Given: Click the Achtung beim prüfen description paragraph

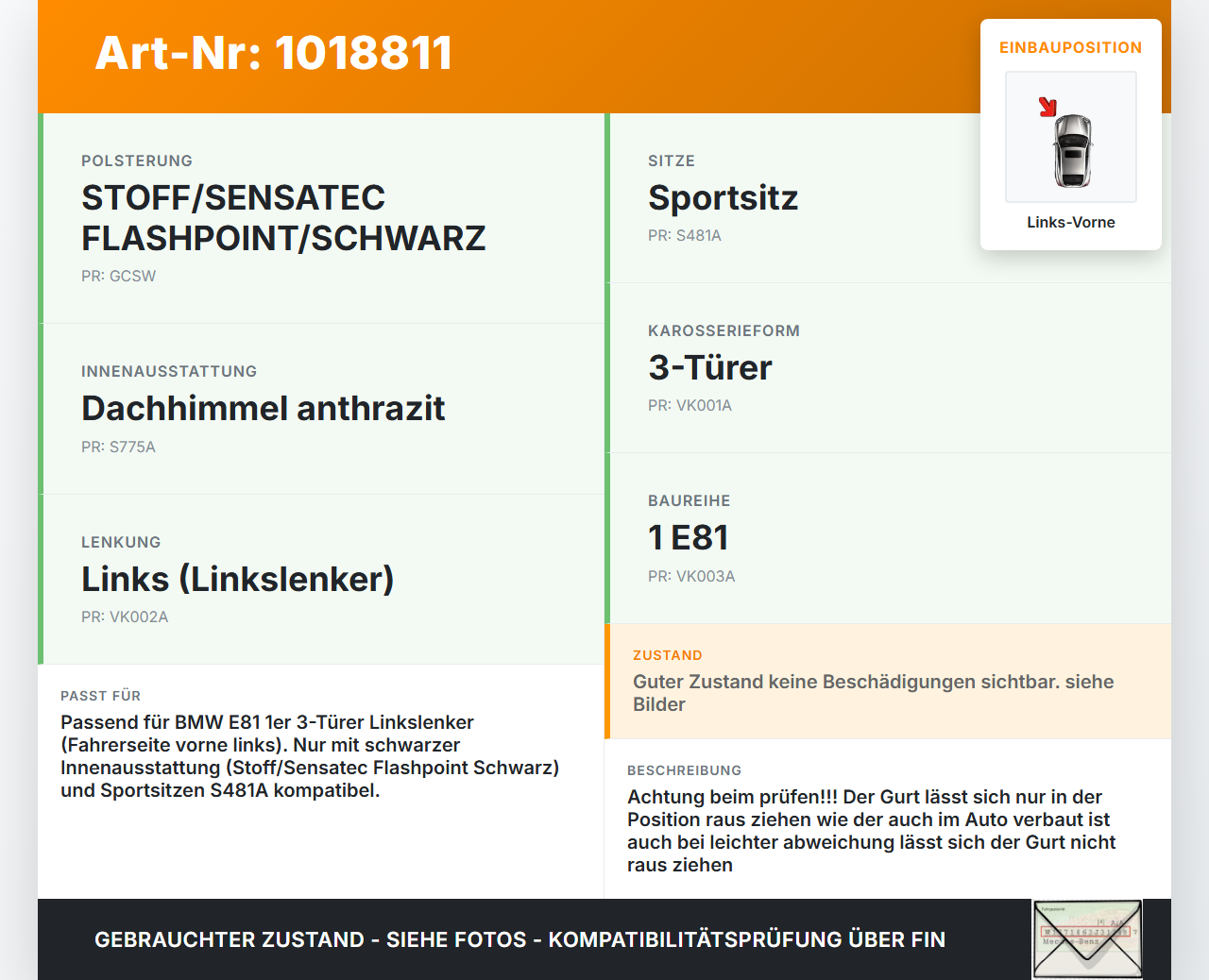Looking at the screenshot, I should tap(872, 831).
